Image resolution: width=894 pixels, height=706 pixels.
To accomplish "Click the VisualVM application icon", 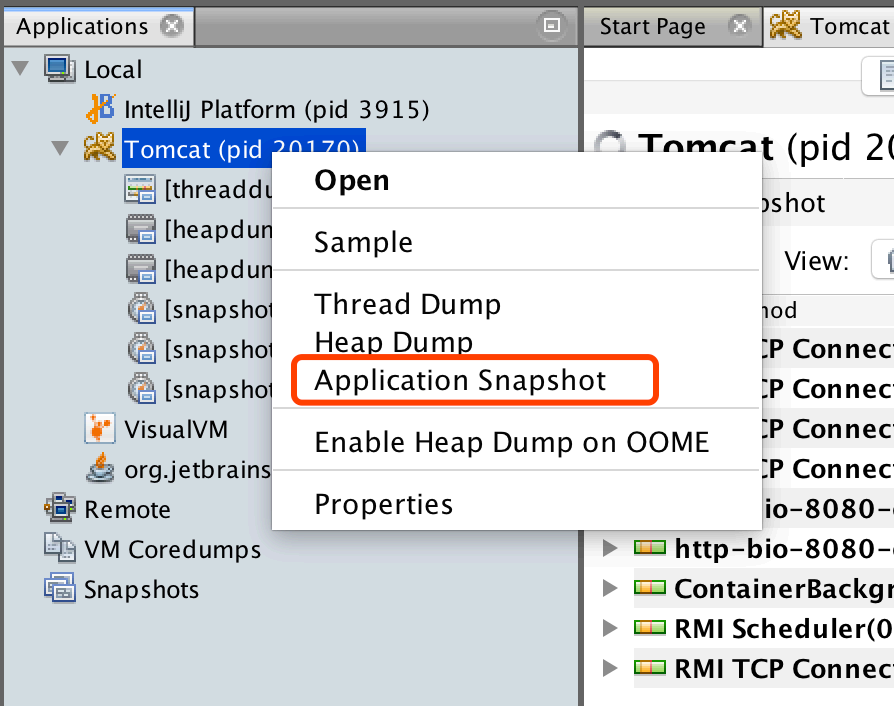I will pos(100,428).
